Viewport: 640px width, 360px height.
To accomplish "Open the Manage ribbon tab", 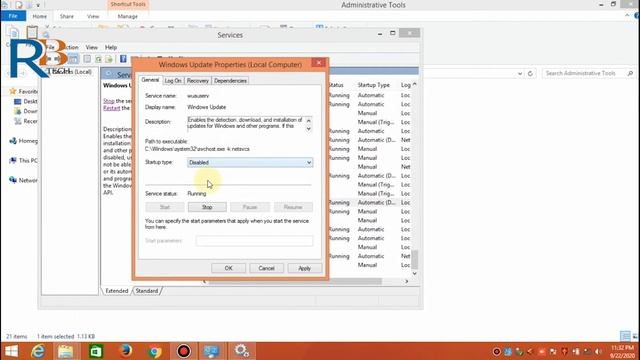I will point(127,16).
